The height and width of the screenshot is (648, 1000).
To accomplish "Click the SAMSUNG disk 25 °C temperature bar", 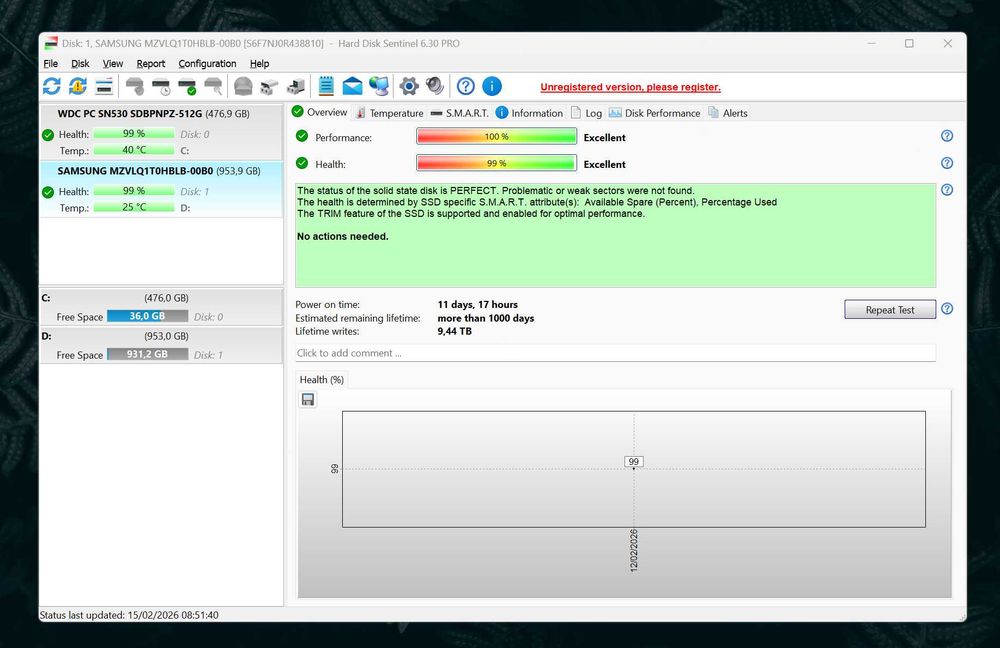I will (134, 207).
